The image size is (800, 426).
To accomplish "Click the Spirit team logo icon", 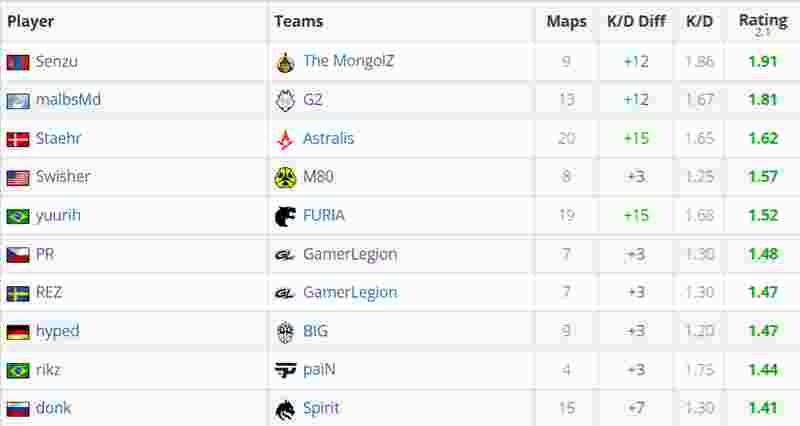I will click(285, 408).
